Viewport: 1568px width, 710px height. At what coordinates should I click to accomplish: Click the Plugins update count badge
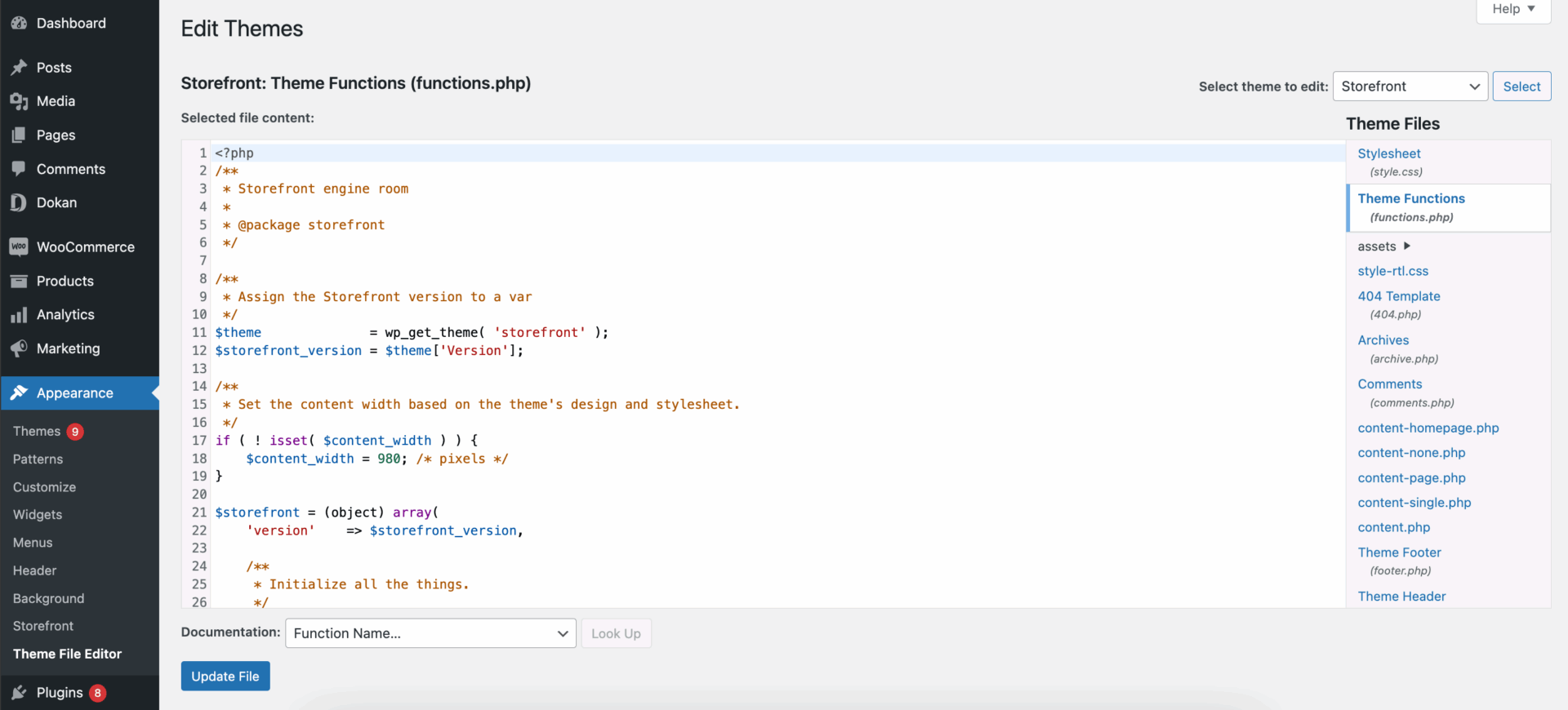click(x=97, y=693)
